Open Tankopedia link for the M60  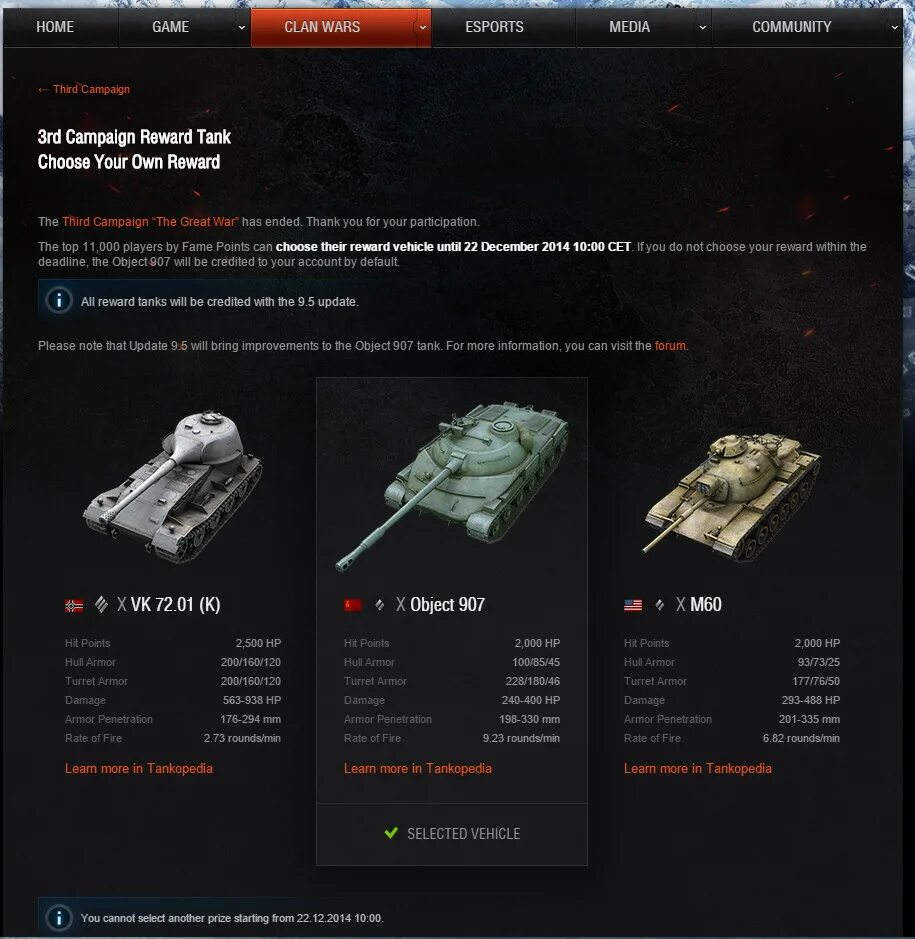click(x=698, y=768)
